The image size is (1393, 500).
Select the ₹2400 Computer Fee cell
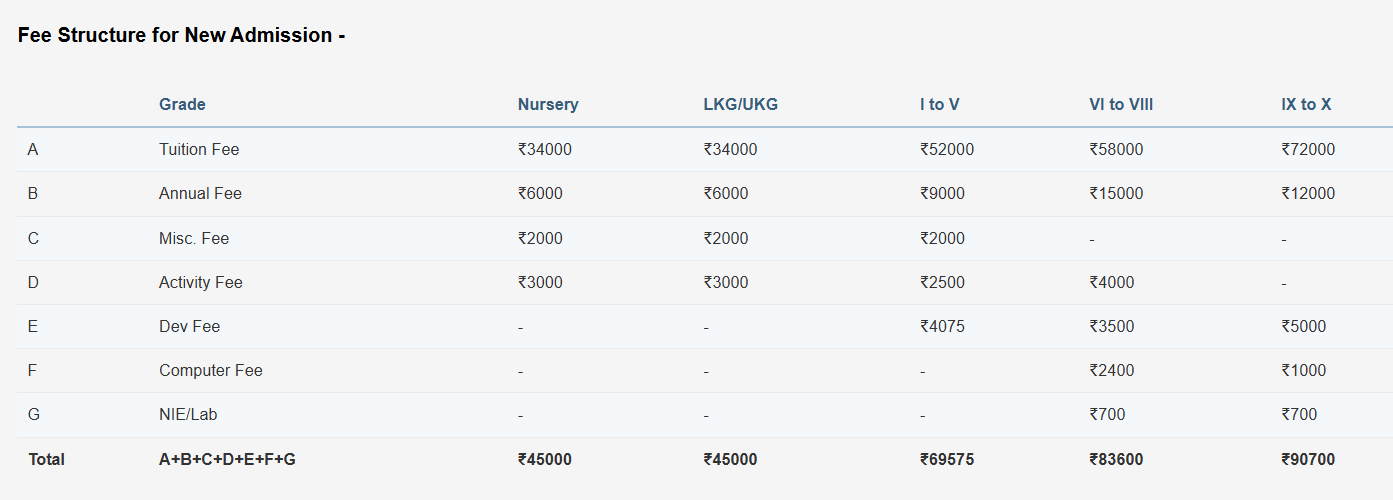pyautogui.click(x=1111, y=370)
